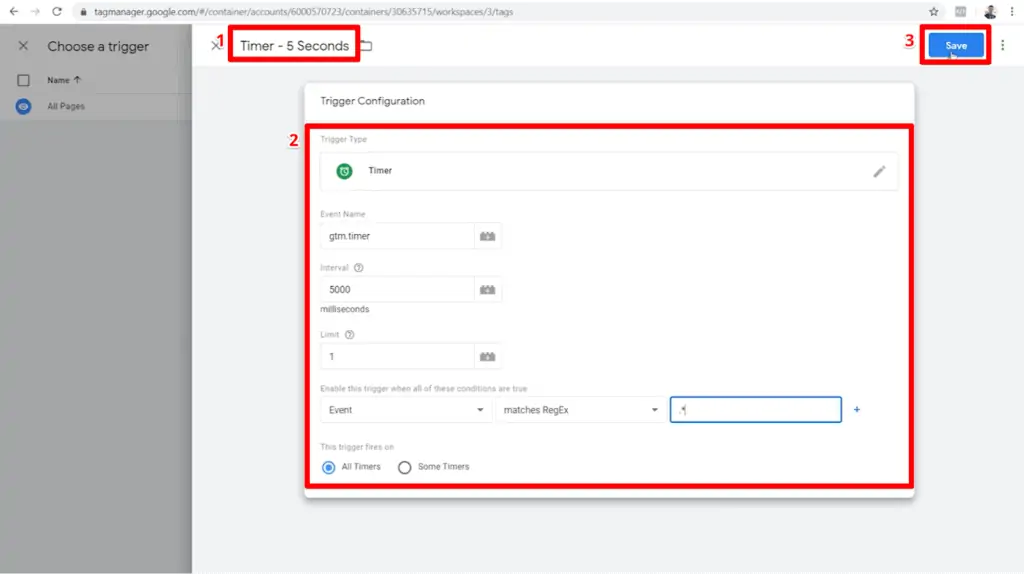
Task: Open variable picker beside Interval field
Action: point(487,289)
